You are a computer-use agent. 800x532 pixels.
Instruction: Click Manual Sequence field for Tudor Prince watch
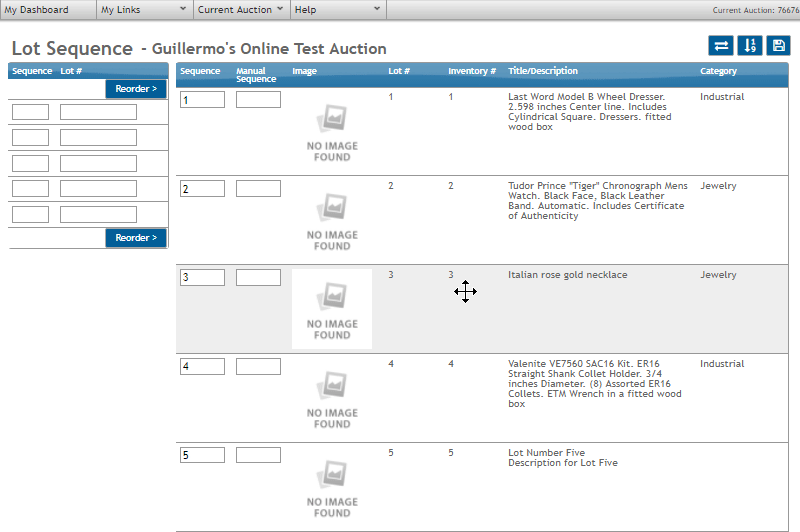tap(258, 189)
